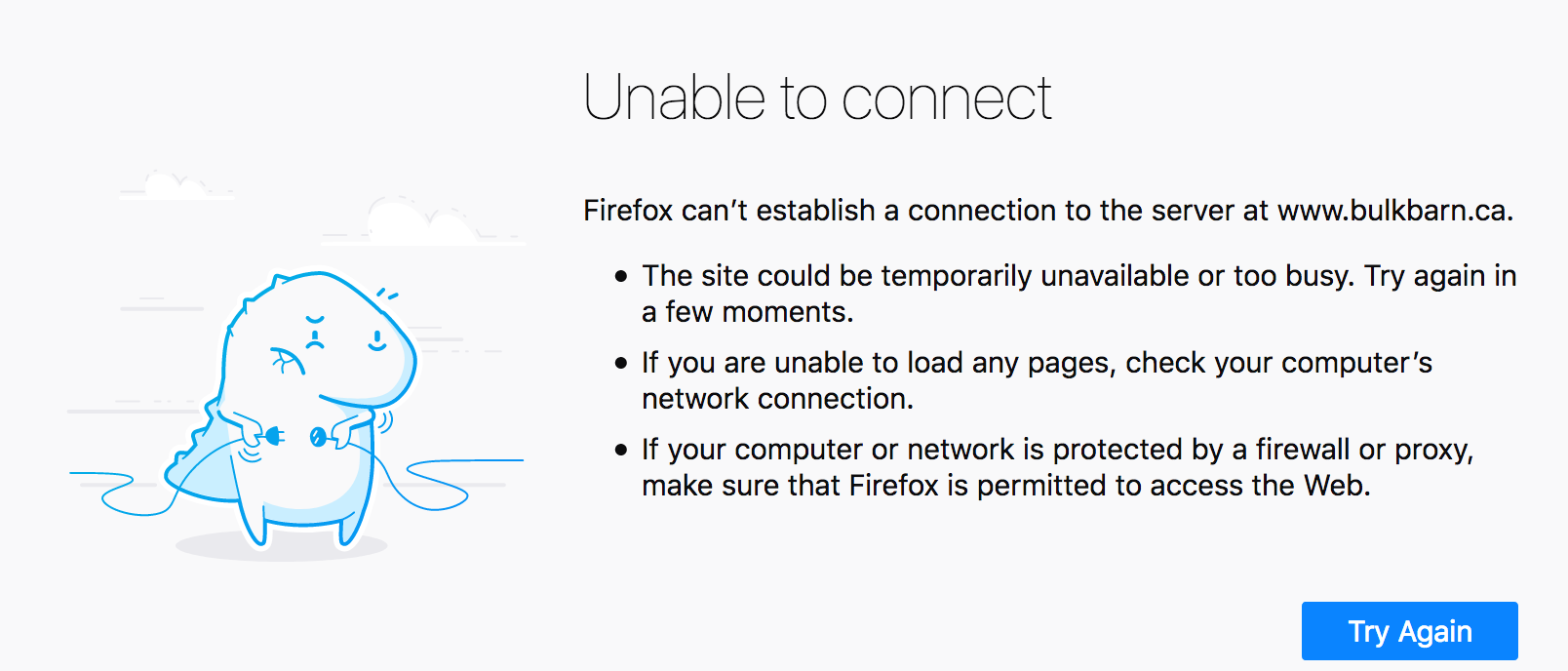Click the unplugged power plug in dinosaur's hand
The height and width of the screenshot is (671, 1568).
pos(275,436)
